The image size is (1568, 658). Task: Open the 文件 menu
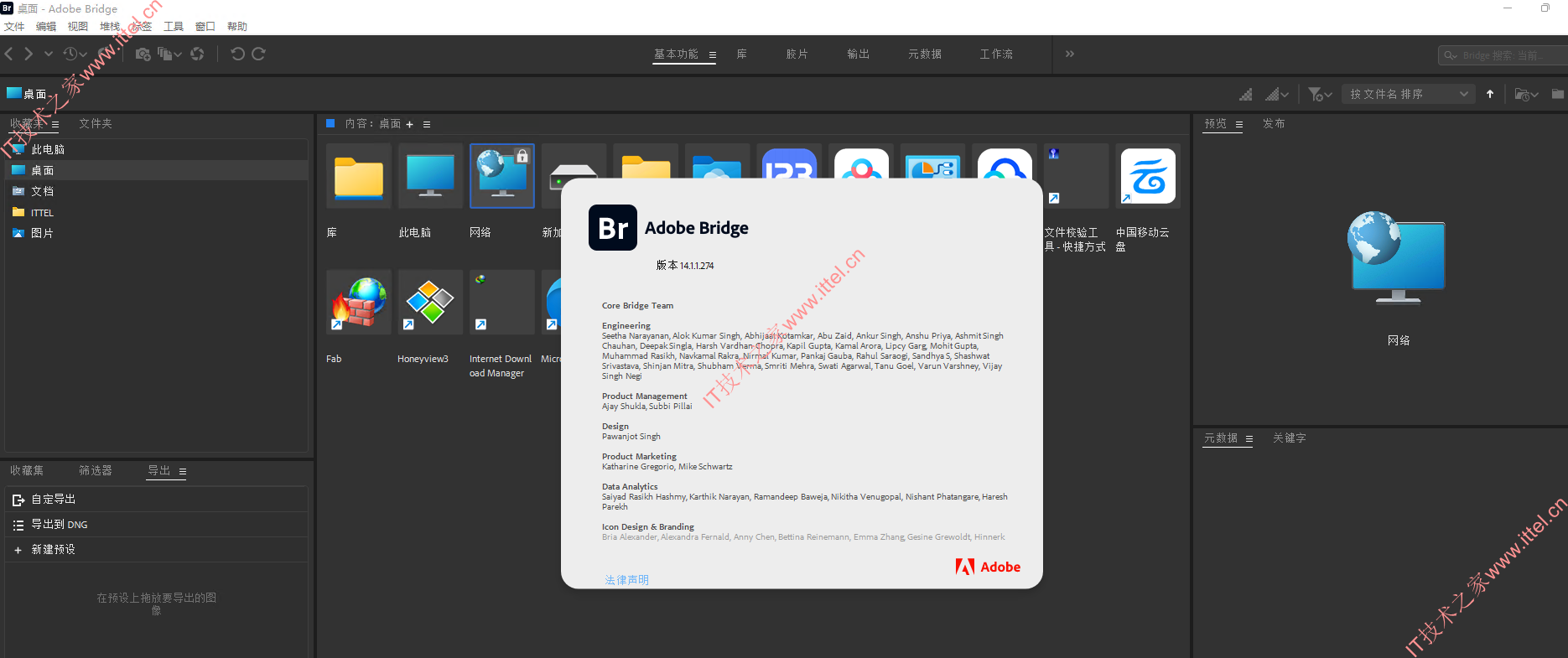[x=14, y=27]
